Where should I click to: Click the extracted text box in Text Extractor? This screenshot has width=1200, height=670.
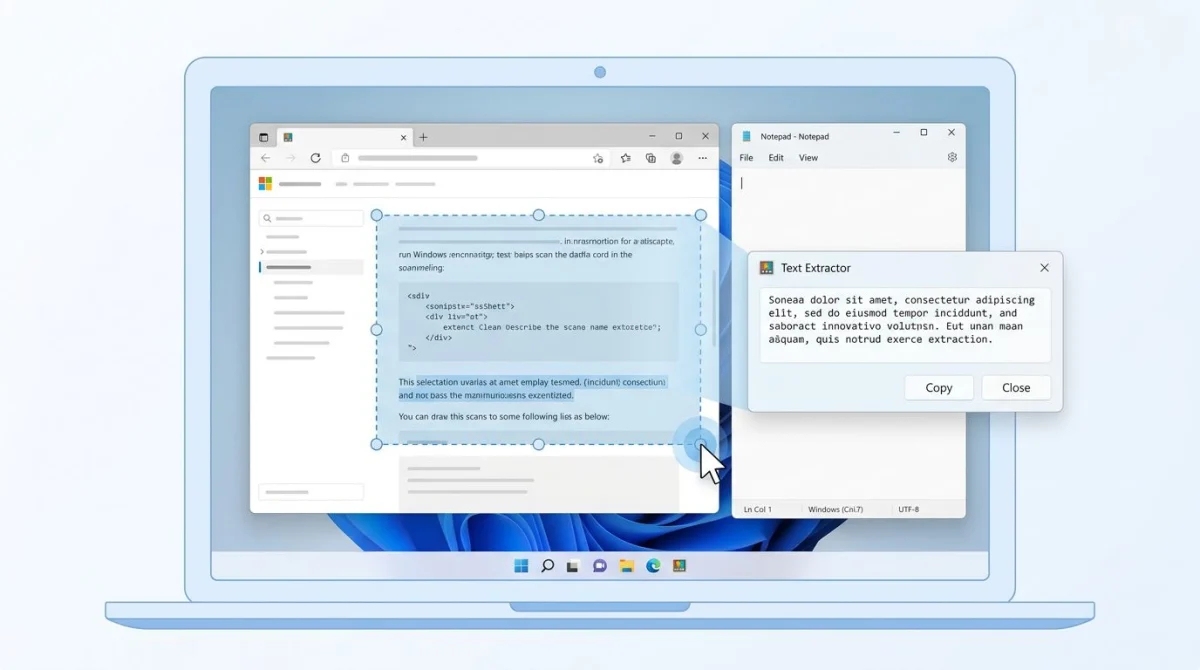coord(905,325)
